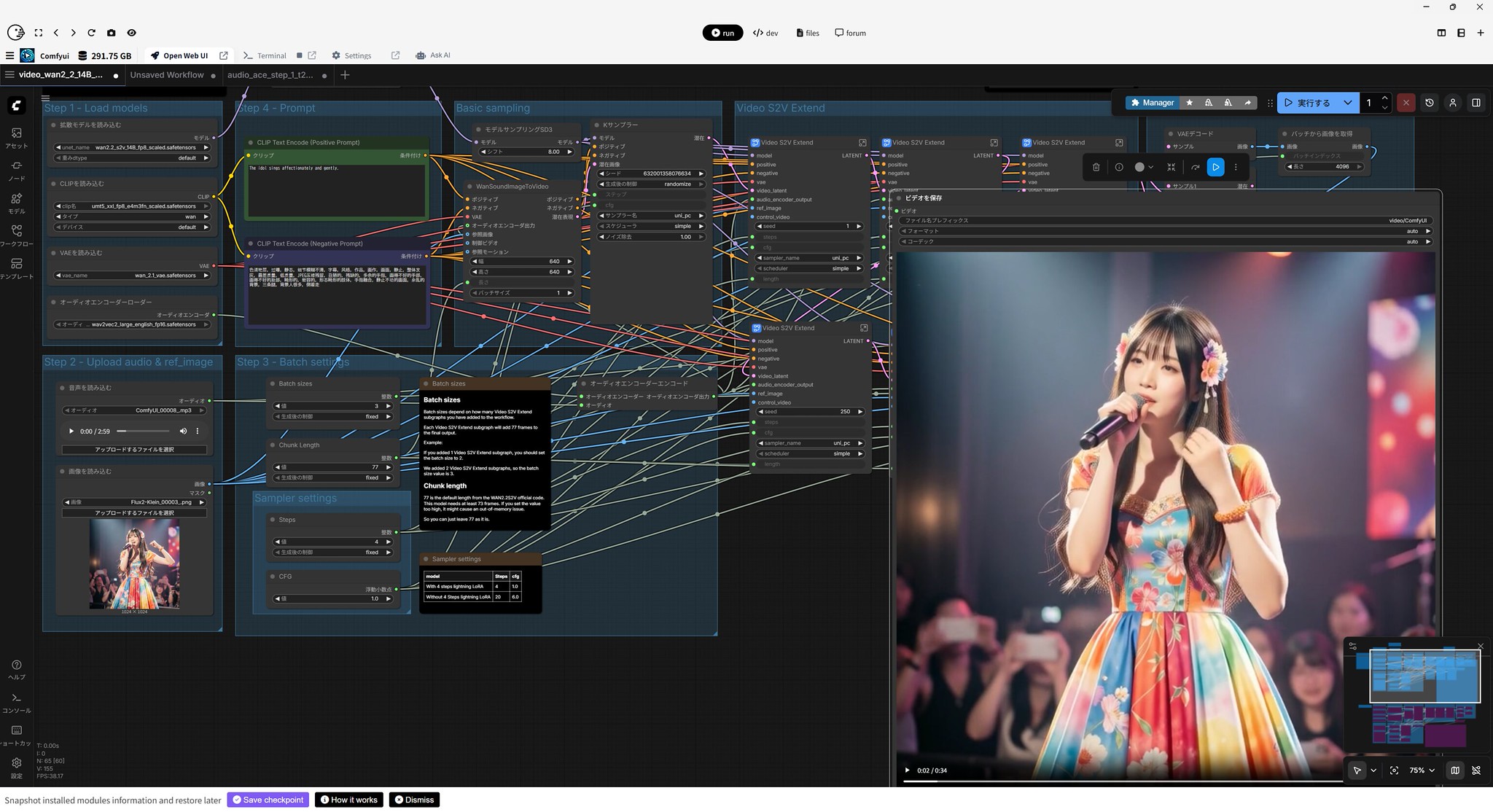
Task: Run the selected node via blue play icon
Action: point(1215,168)
